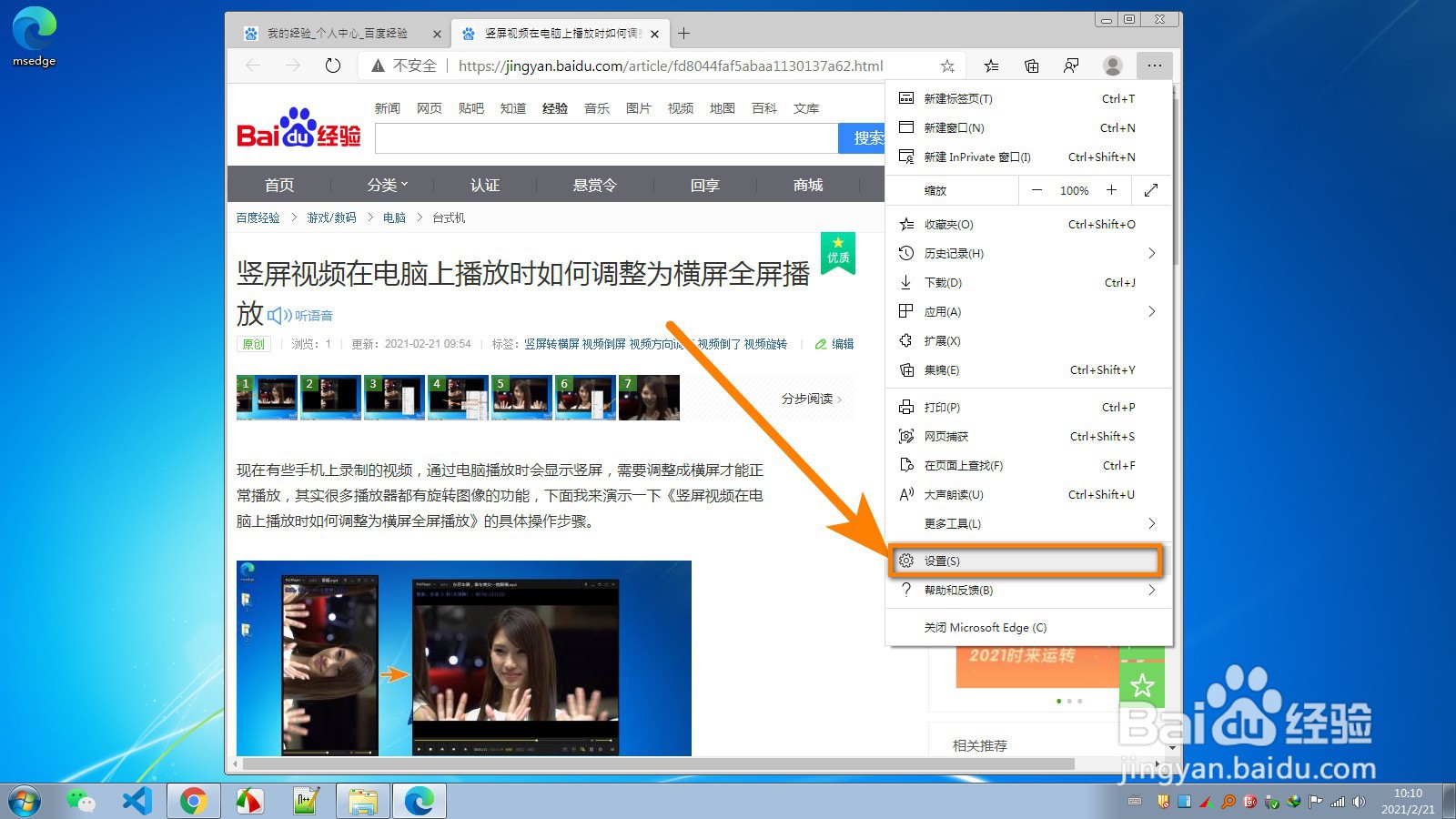Click the not-secure warning triangle icon

click(x=378, y=66)
